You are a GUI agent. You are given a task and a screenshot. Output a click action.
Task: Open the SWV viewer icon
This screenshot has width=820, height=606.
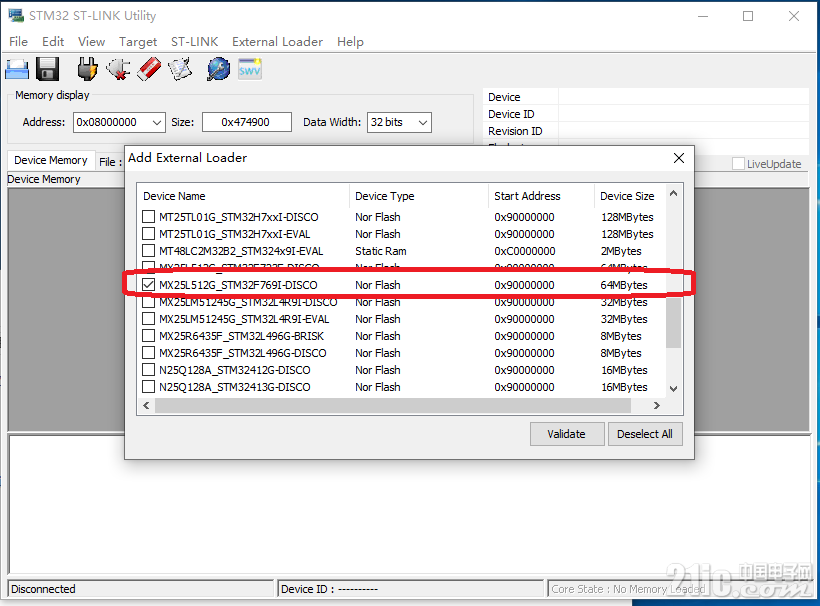click(249, 69)
